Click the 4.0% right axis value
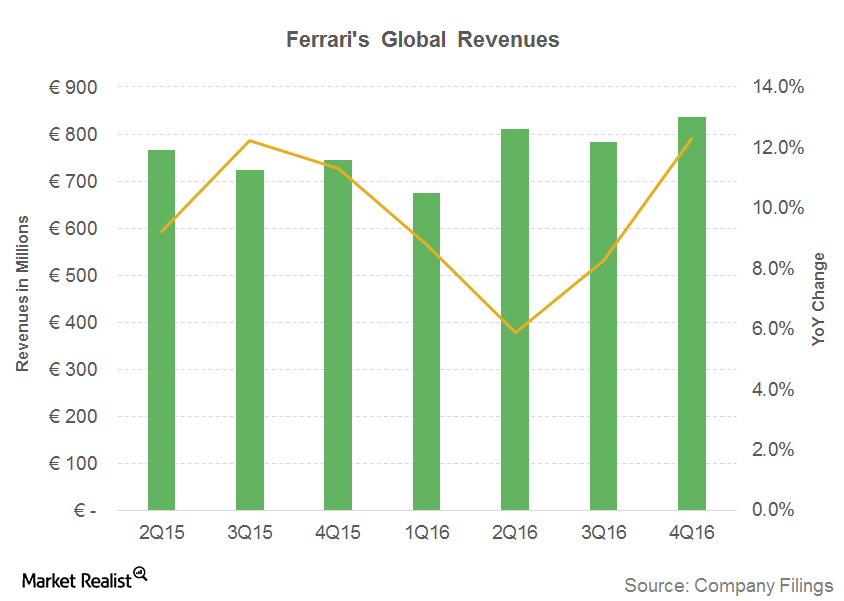 (773, 390)
